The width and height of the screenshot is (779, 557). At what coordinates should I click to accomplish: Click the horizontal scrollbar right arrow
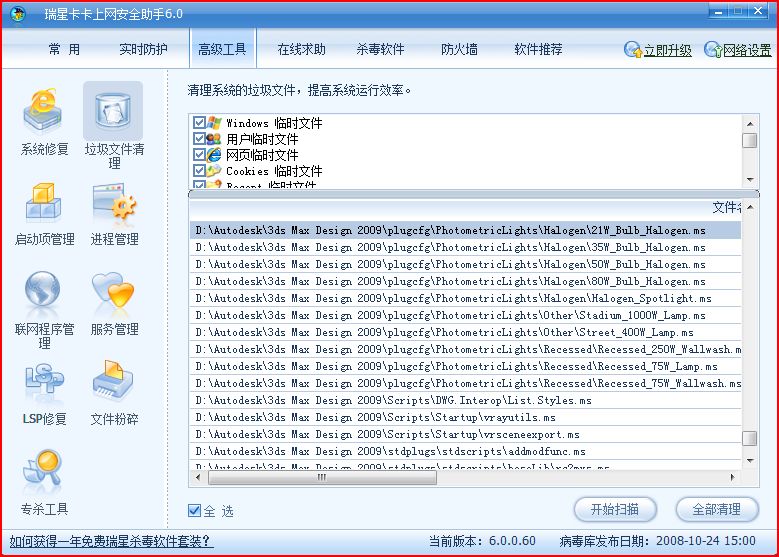click(x=733, y=477)
